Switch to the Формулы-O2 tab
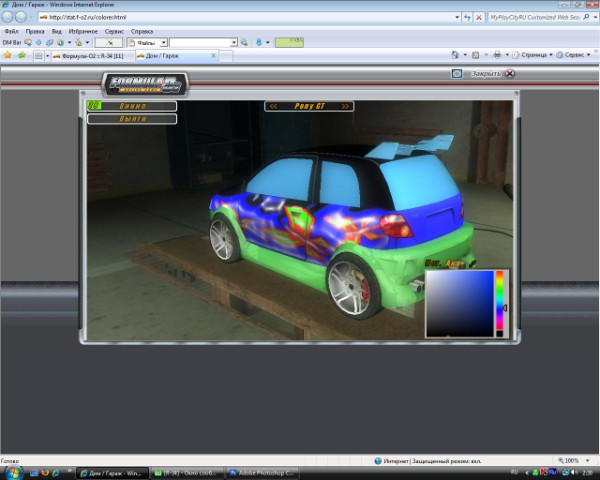Viewport: 600px width, 480px height. tap(90, 56)
